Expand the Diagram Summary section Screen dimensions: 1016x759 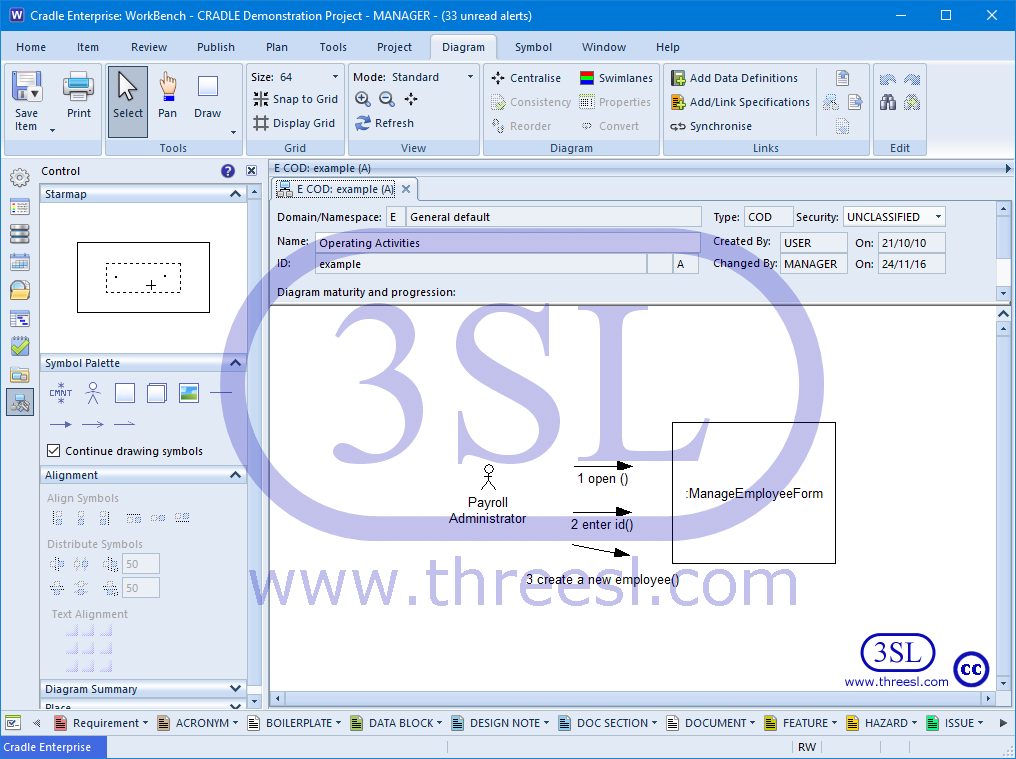click(x=235, y=688)
